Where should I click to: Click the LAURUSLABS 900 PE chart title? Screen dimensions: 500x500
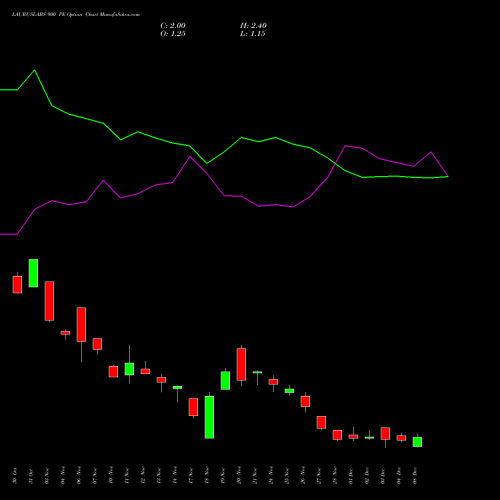(x=76, y=15)
